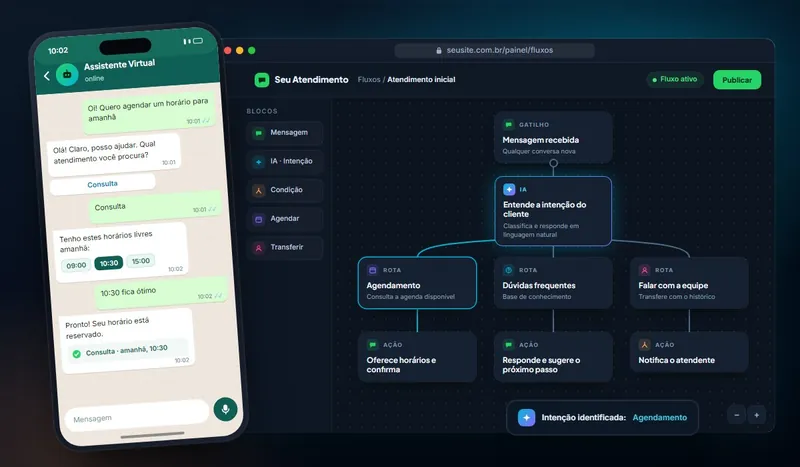Select the Responde e sugere o próximo passo node

[x=553, y=357]
